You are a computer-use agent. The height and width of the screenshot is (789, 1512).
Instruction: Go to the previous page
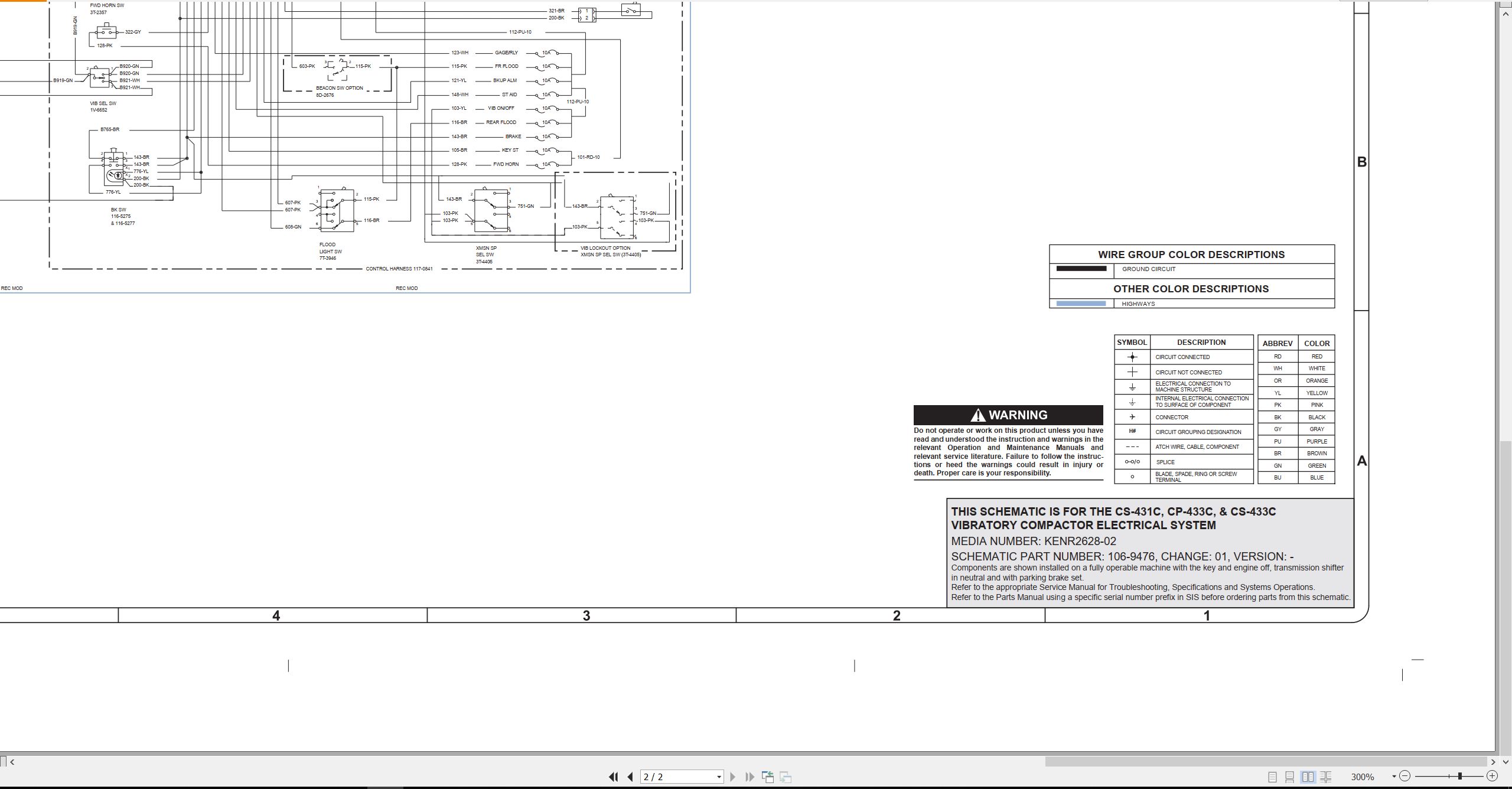coord(630,777)
